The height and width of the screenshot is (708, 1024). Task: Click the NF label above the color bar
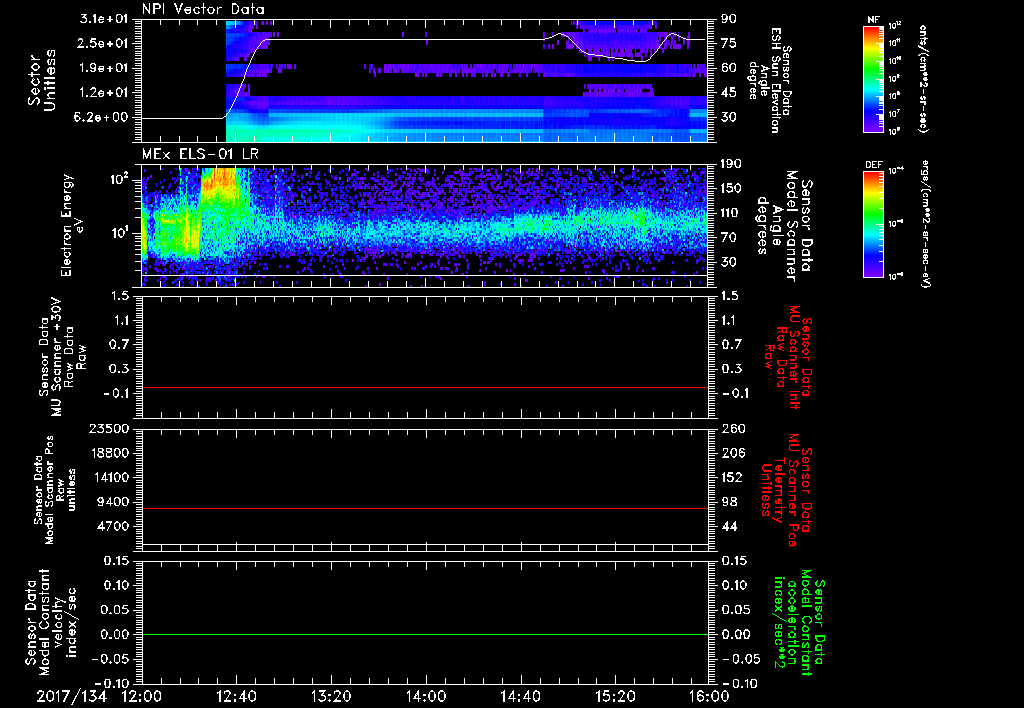(x=873, y=20)
